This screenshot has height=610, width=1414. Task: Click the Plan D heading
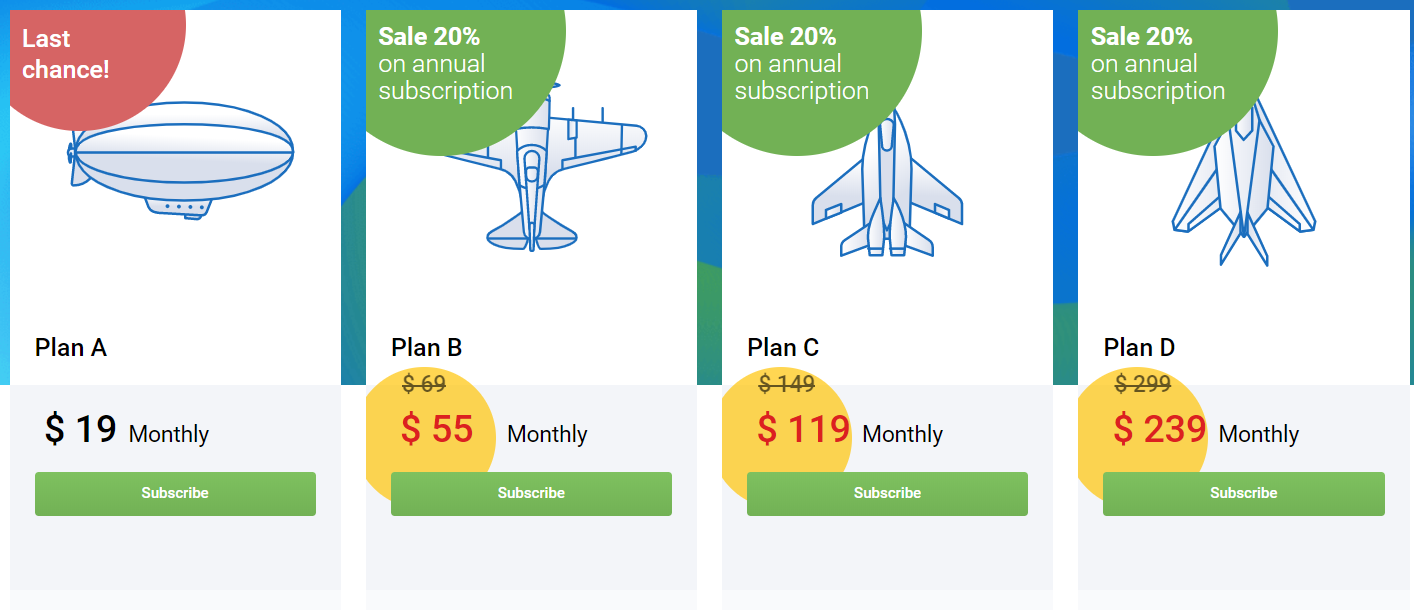(1137, 348)
